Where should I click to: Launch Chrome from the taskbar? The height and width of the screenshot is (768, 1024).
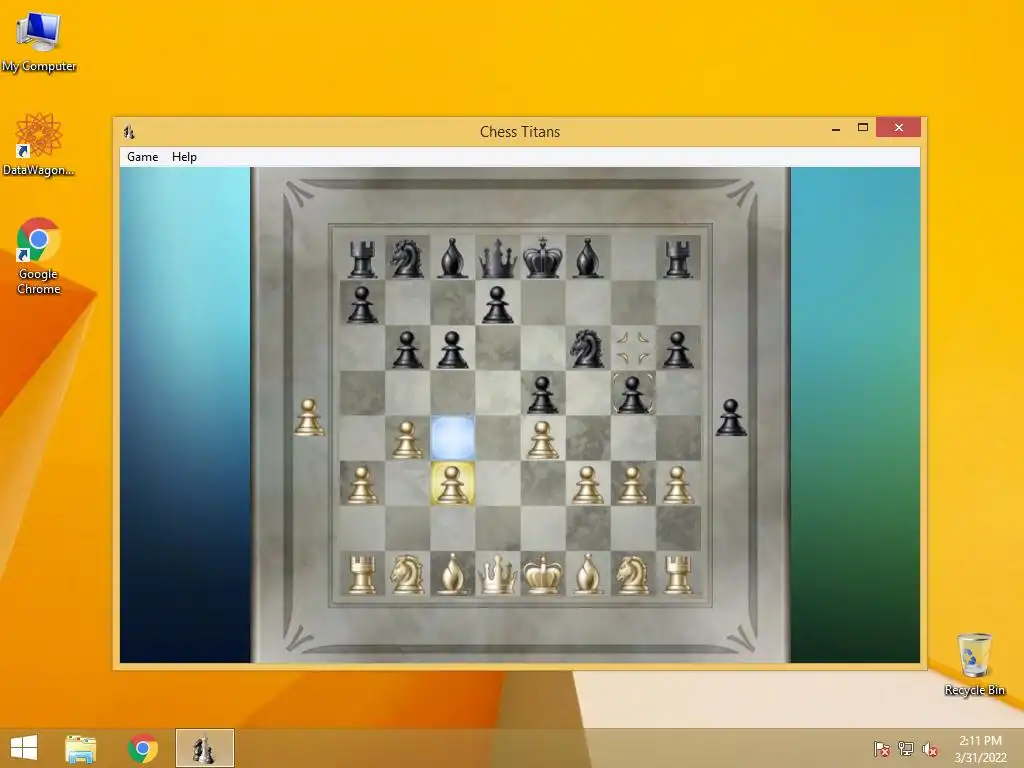[143, 748]
